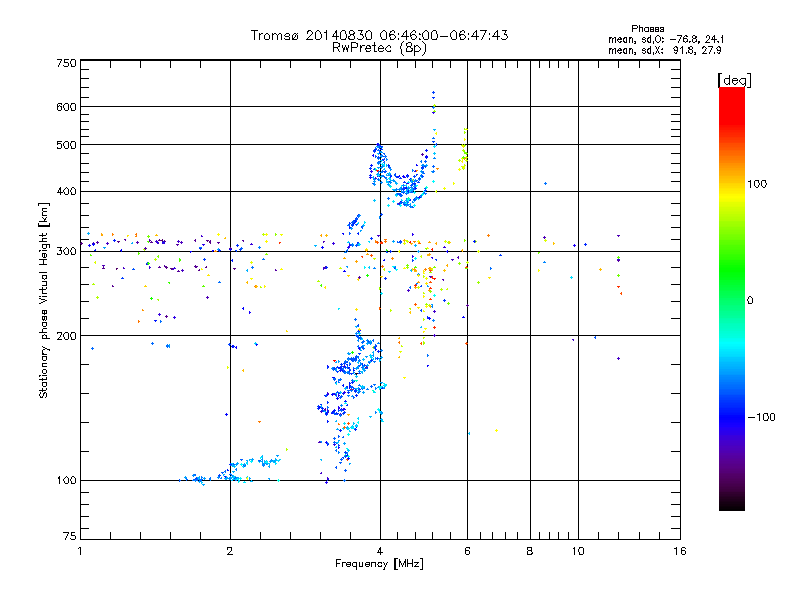Viewport: 800px width, 600px height.
Task: Click the y-axis tick label '300'
Action: click(66, 252)
